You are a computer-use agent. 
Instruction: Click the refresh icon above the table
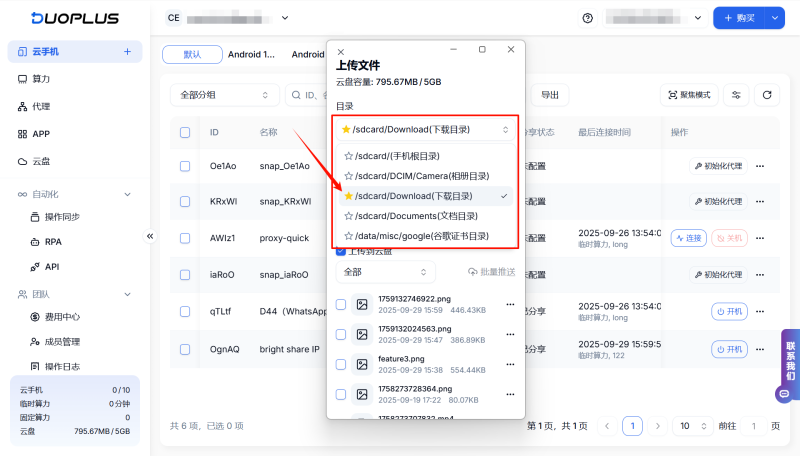tap(767, 95)
